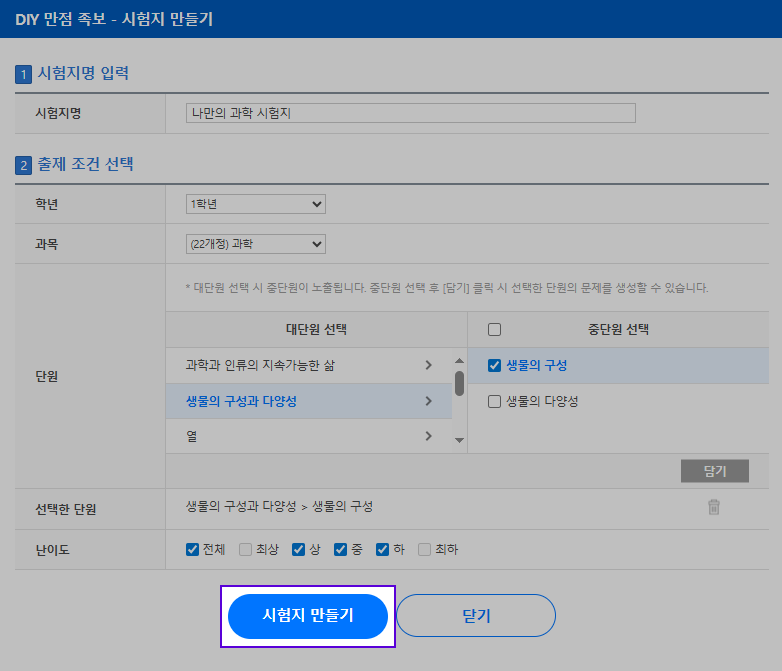Select 과학과 인류의 지속가능한 삶 unit
Viewport: 782px width, 671px height.
click(260, 366)
